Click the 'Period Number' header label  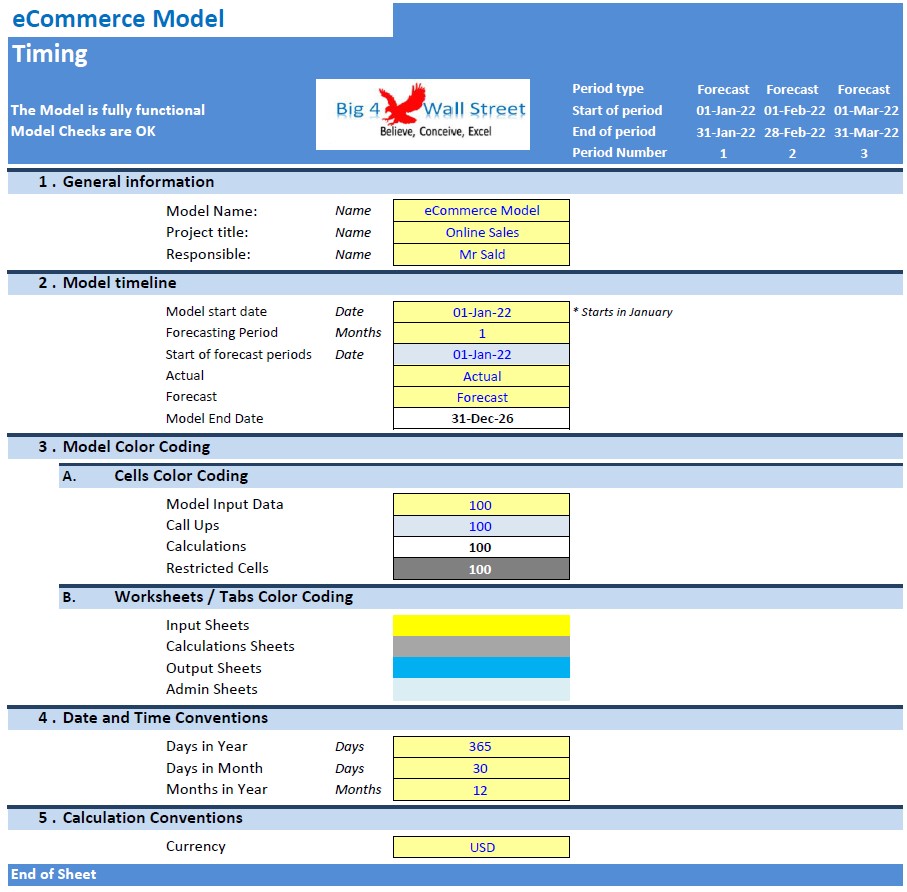coord(620,153)
